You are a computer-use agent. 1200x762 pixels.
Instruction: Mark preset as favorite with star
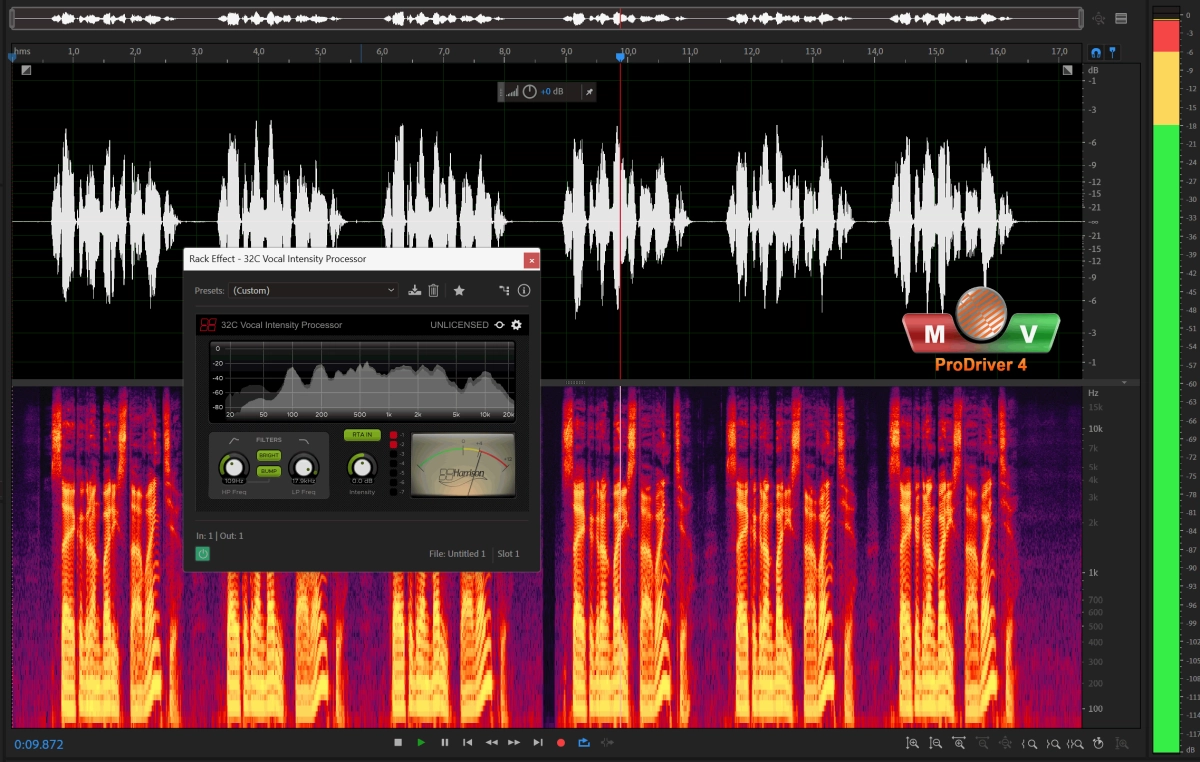pyautogui.click(x=459, y=290)
